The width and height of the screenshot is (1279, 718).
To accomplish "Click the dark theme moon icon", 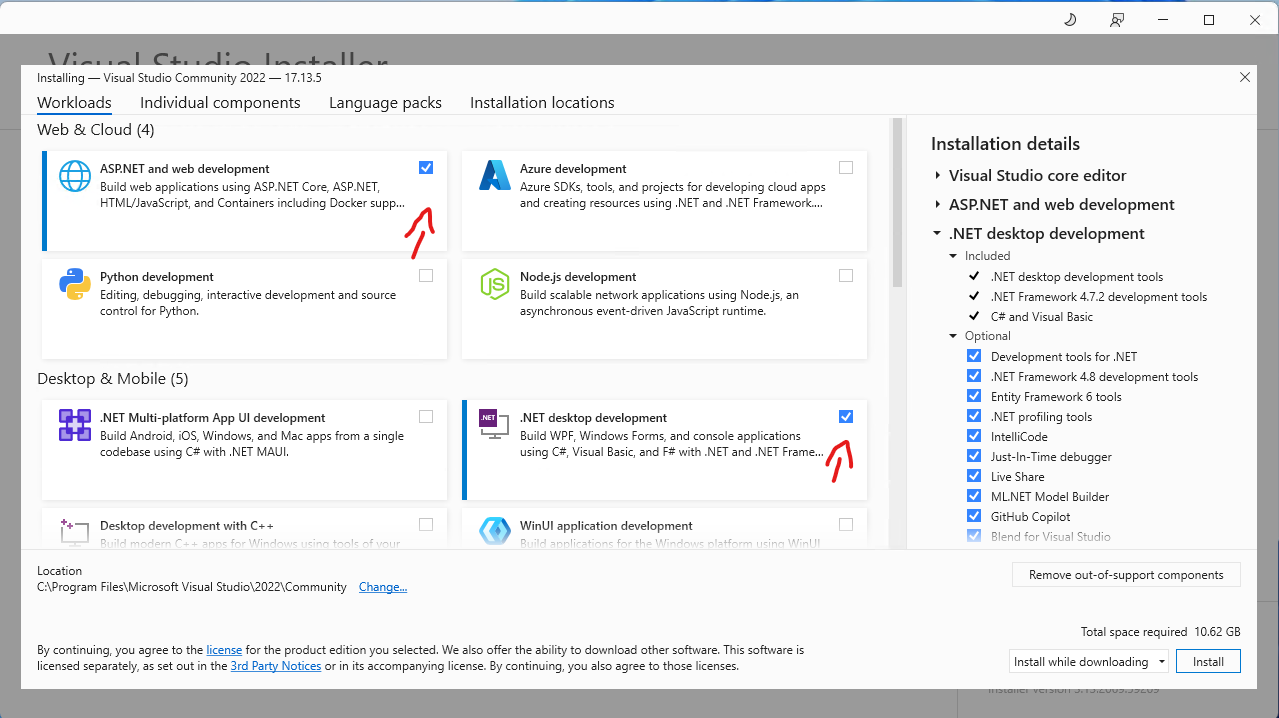I will (1070, 20).
